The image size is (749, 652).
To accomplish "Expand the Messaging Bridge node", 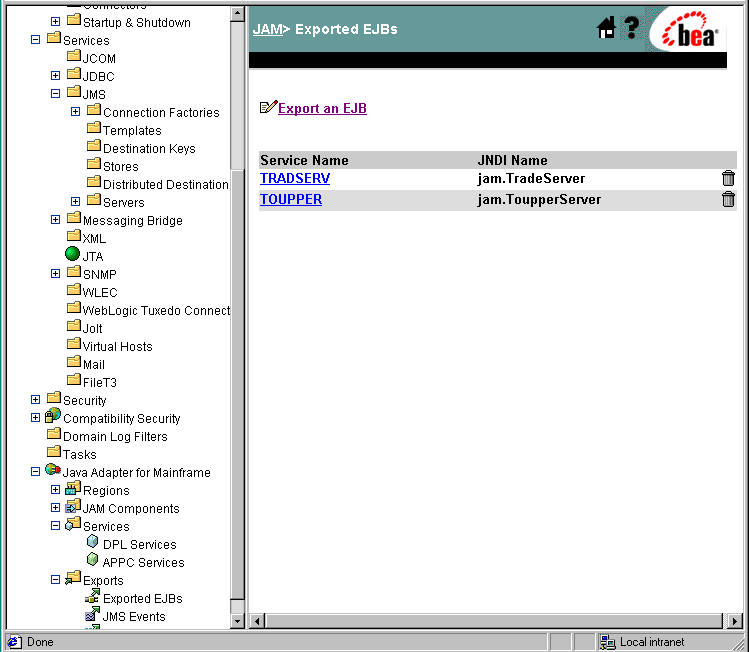I will pyautogui.click(x=57, y=220).
